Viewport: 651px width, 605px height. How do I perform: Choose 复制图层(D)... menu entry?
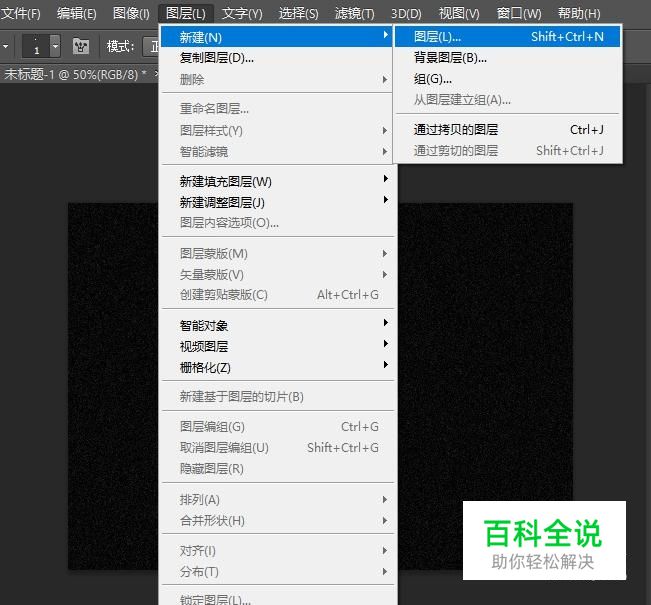point(277,58)
